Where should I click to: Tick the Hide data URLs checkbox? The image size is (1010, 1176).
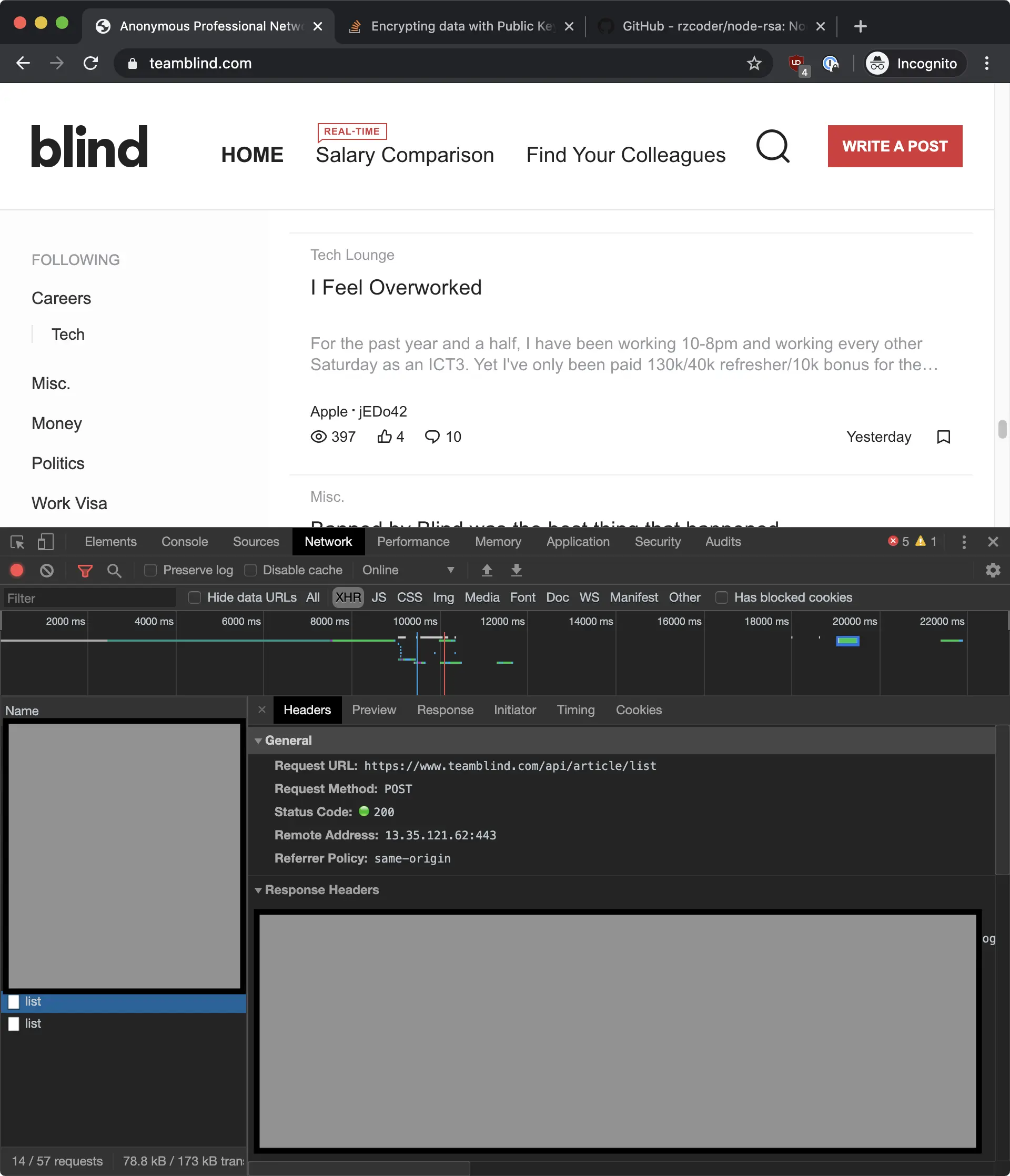pyautogui.click(x=195, y=597)
